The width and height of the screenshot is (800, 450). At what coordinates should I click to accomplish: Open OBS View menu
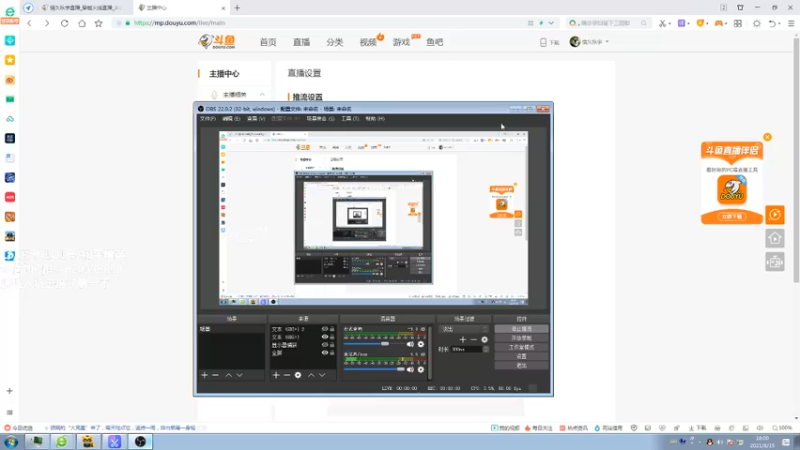point(256,118)
